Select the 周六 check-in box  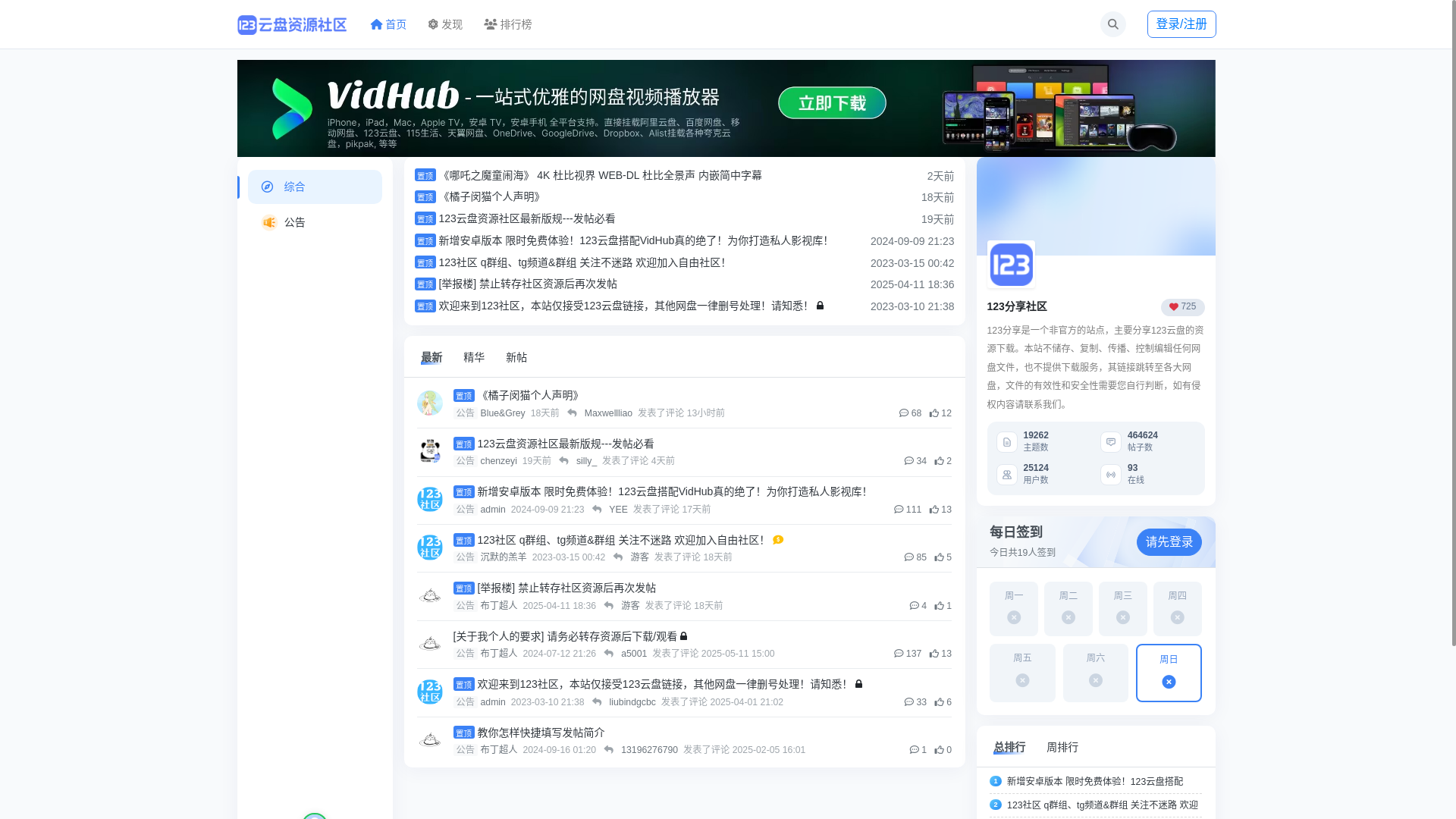click(x=1096, y=673)
